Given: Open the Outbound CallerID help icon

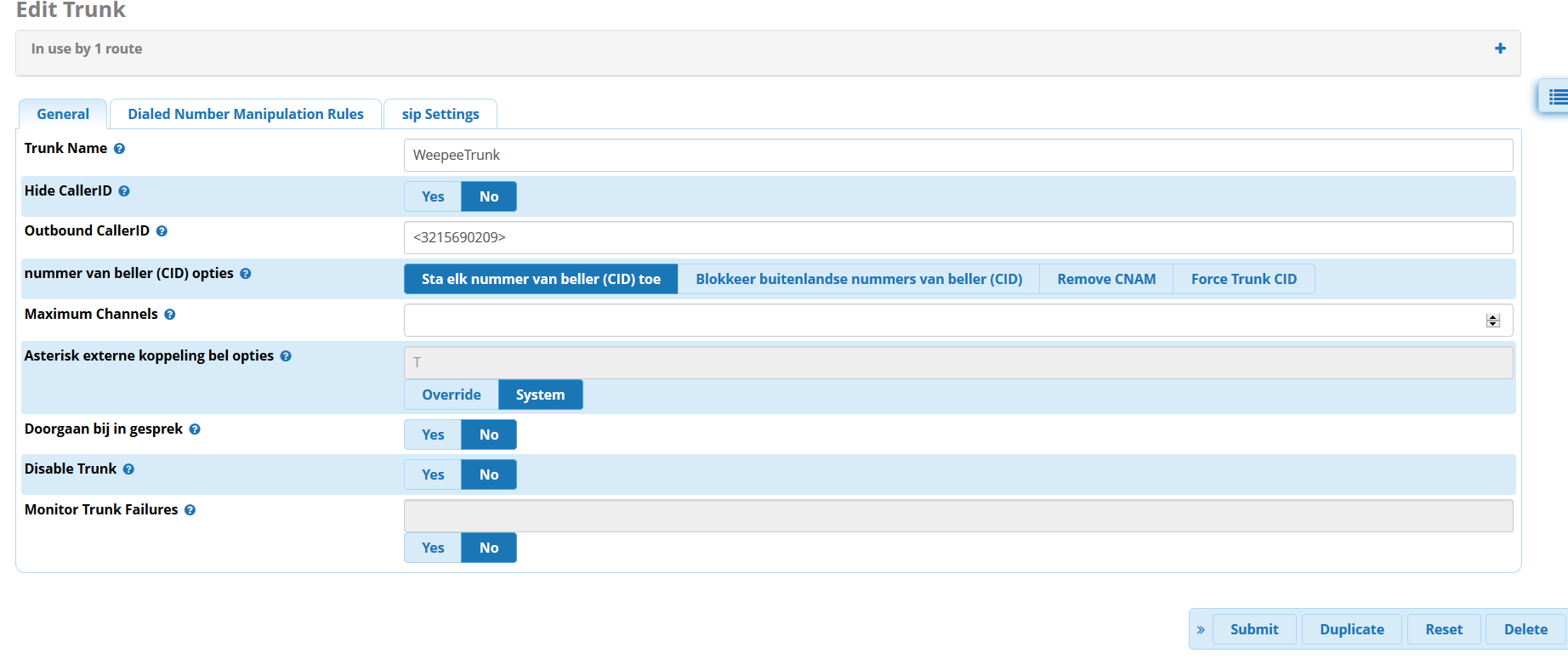Looking at the screenshot, I should pos(162,231).
